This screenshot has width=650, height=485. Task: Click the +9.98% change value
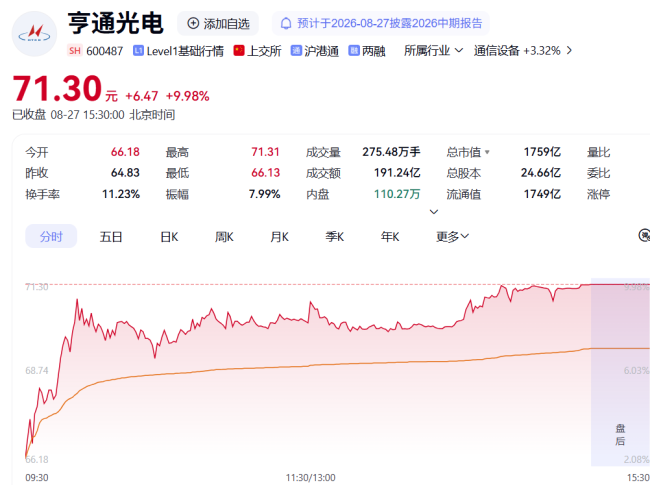point(188,96)
